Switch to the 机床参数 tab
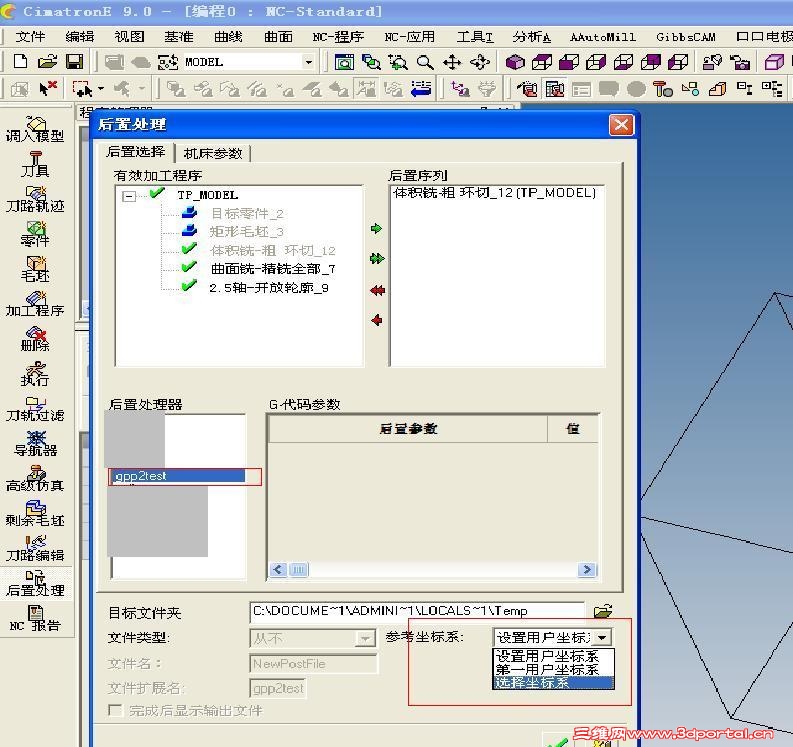This screenshot has height=747, width=793. coord(213,153)
